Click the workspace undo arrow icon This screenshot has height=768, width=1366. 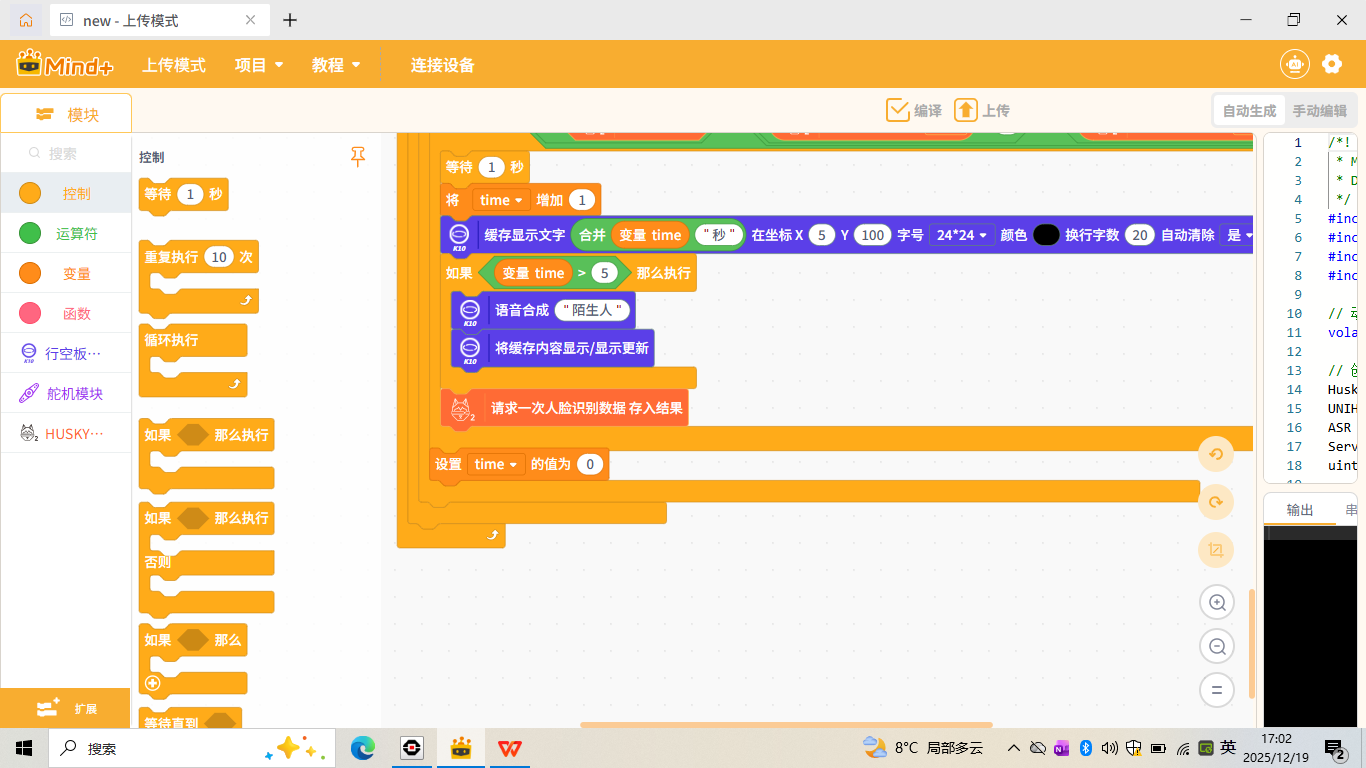pyautogui.click(x=1216, y=453)
